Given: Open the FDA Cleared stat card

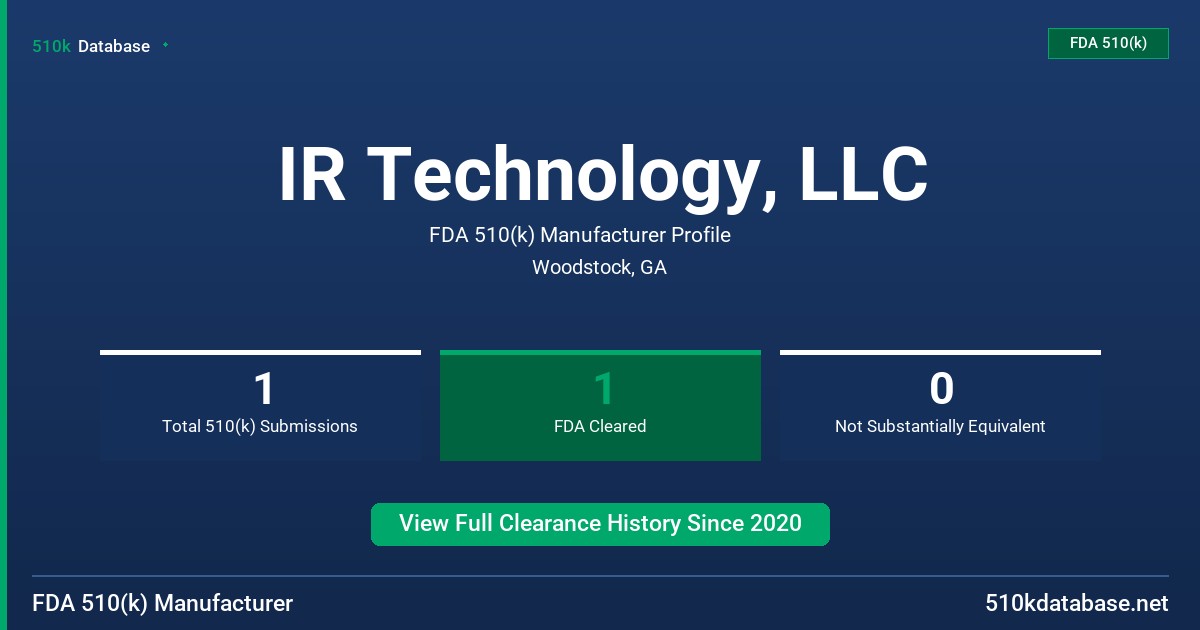Looking at the screenshot, I should [x=600, y=405].
